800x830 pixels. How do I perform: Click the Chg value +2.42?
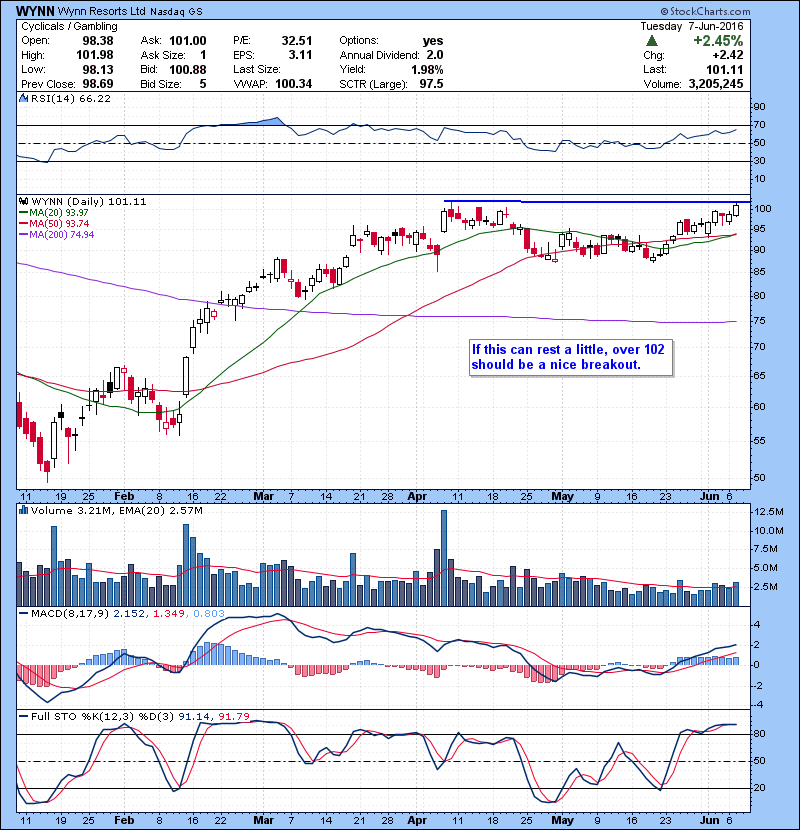pyautogui.click(x=727, y=55)
